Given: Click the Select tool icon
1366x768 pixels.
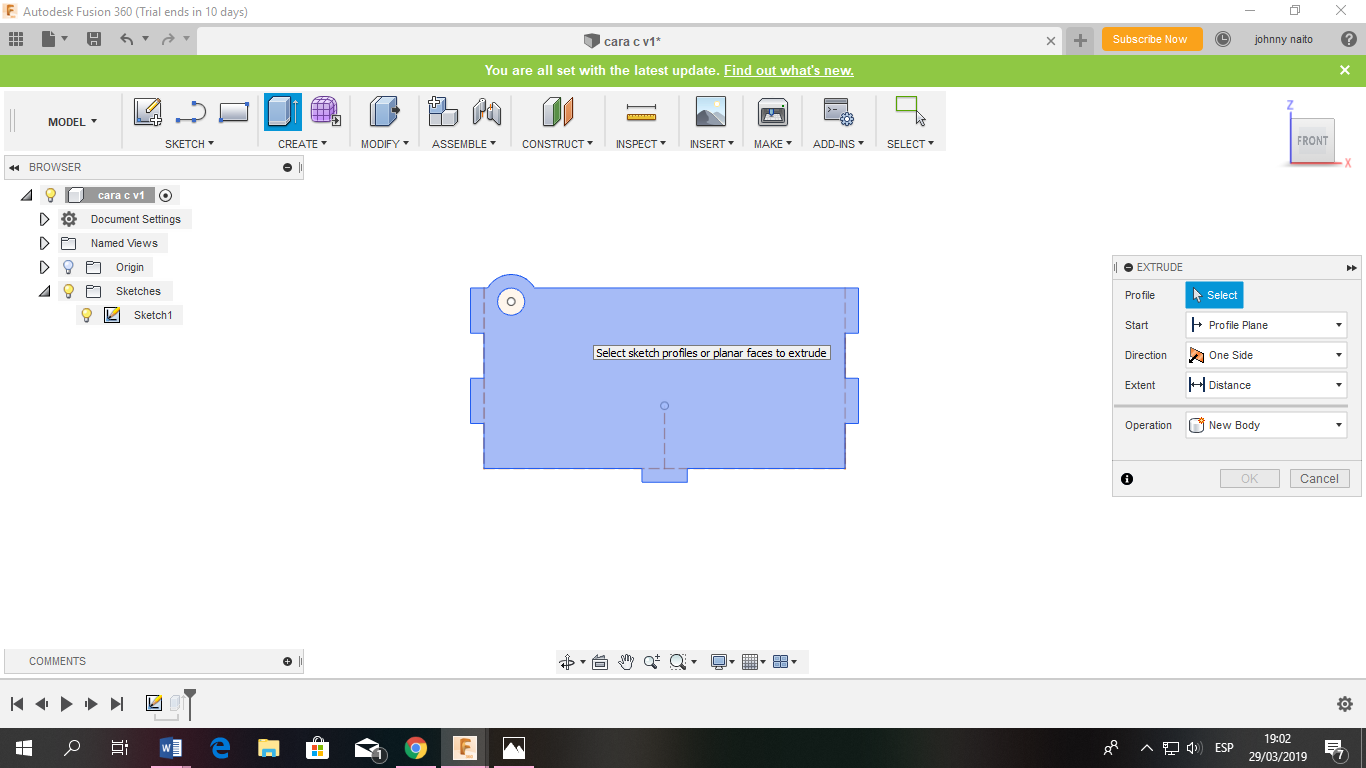Looking at the screenshot, I should (911, 111).
